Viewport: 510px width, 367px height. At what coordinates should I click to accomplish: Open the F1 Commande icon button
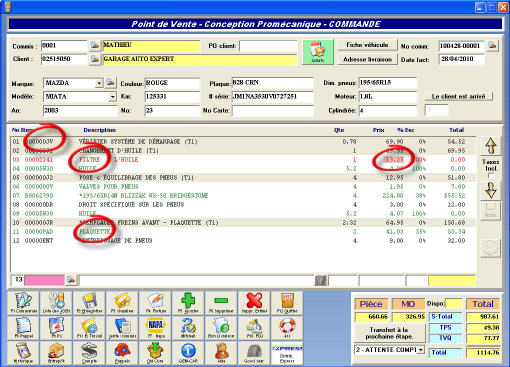coord(23,303)
